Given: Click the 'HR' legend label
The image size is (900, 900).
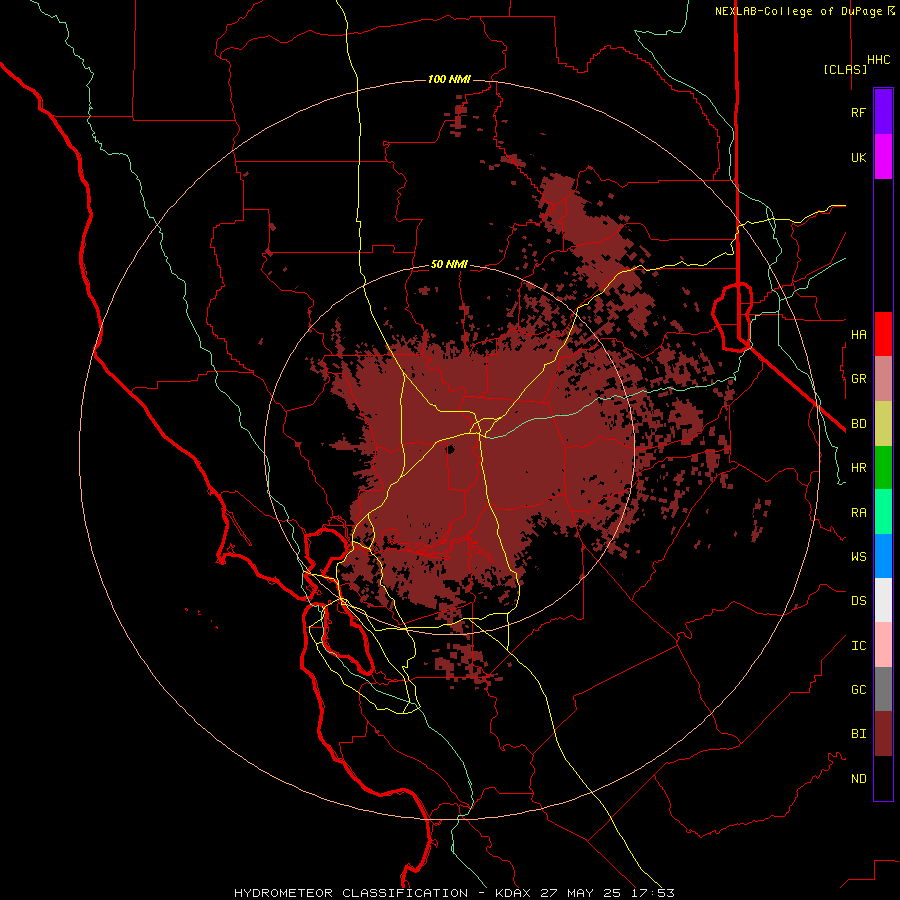Looking at the screenshot, I should tap(858, 468).
